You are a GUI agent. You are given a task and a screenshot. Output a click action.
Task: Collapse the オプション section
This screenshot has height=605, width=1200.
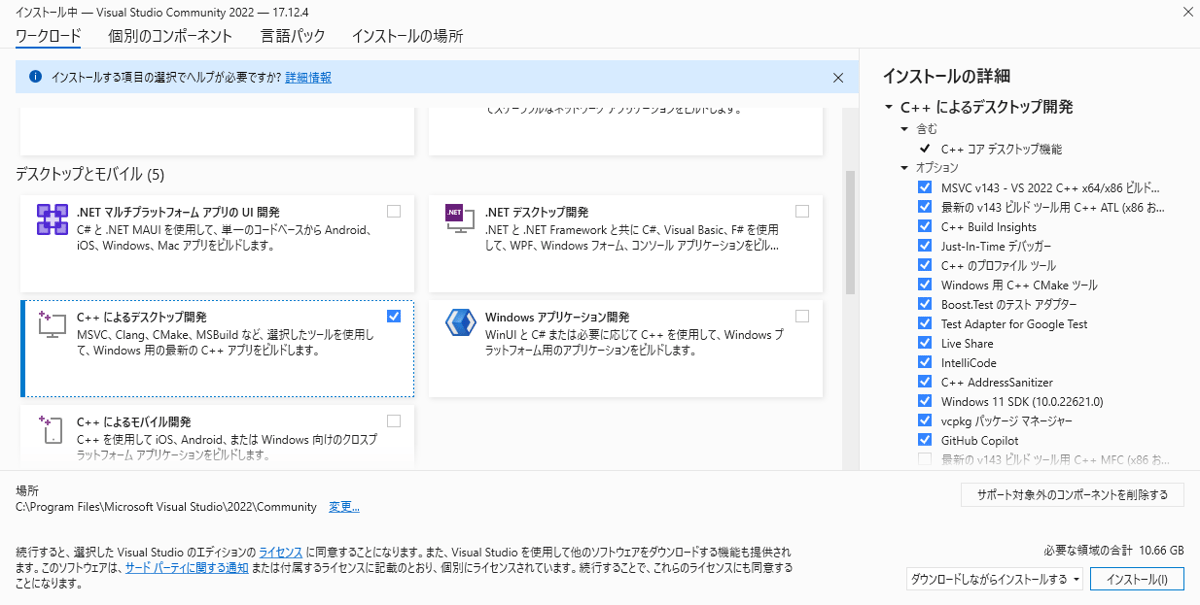905,168
